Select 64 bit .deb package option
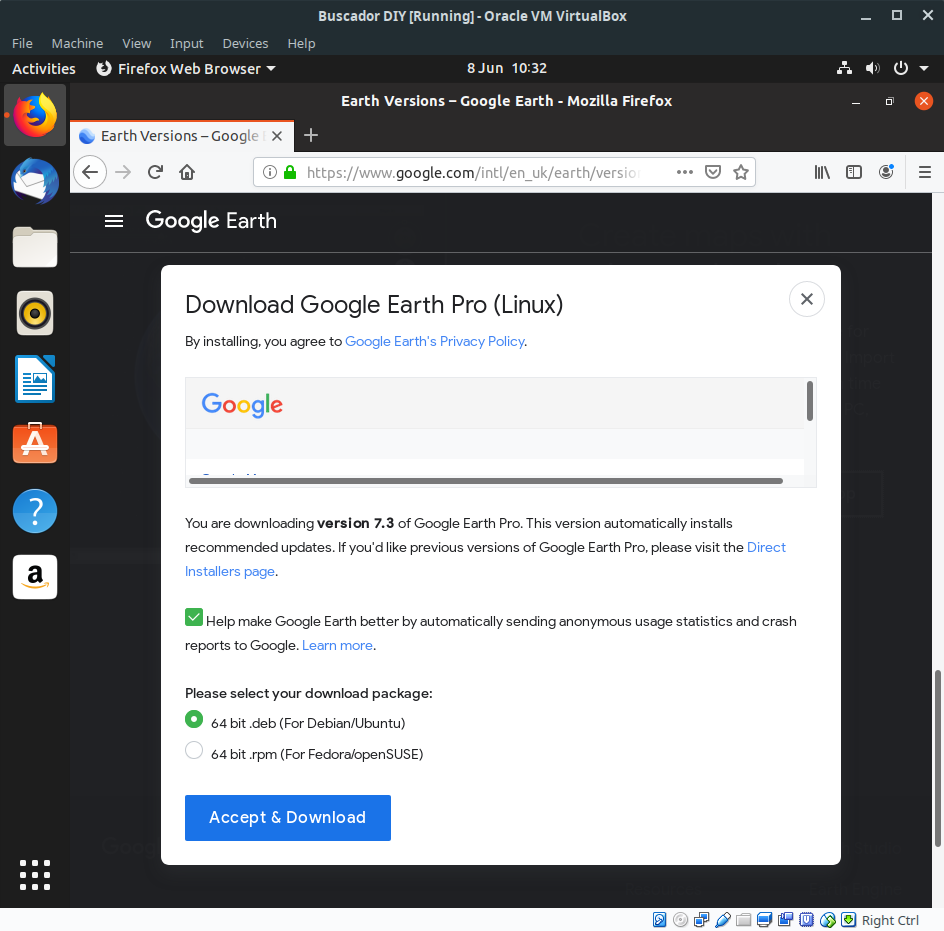Screen dimensions: 944x931 (x=194, y=719)
